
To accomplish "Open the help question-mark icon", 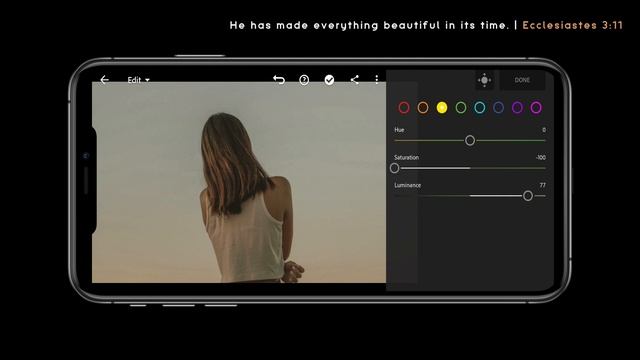I will [304, 80].
